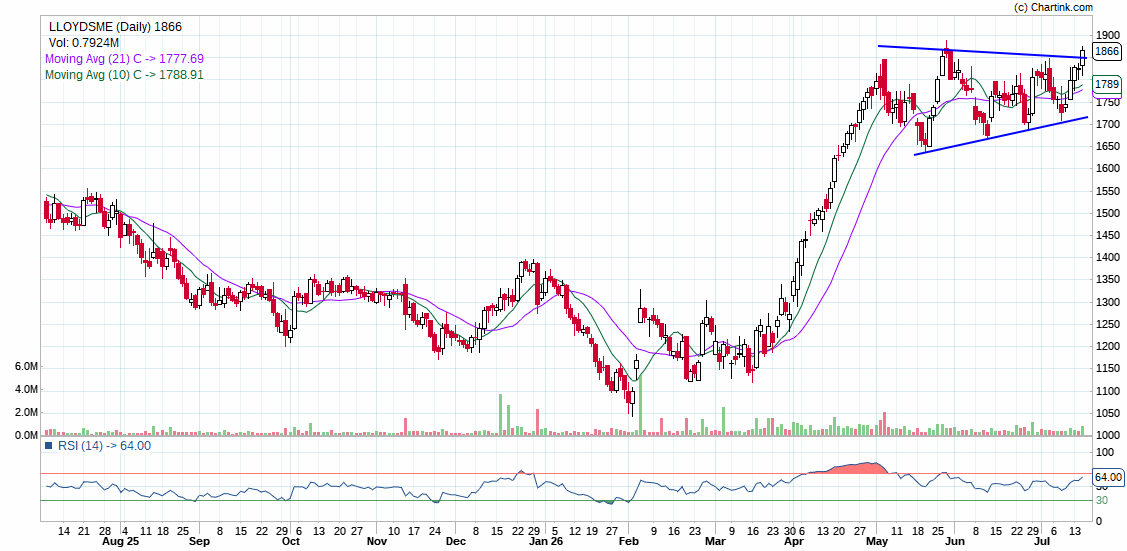Click the RSI (14) -> 64.00 label
The image size is (1127, 551).
click(104, 445)
